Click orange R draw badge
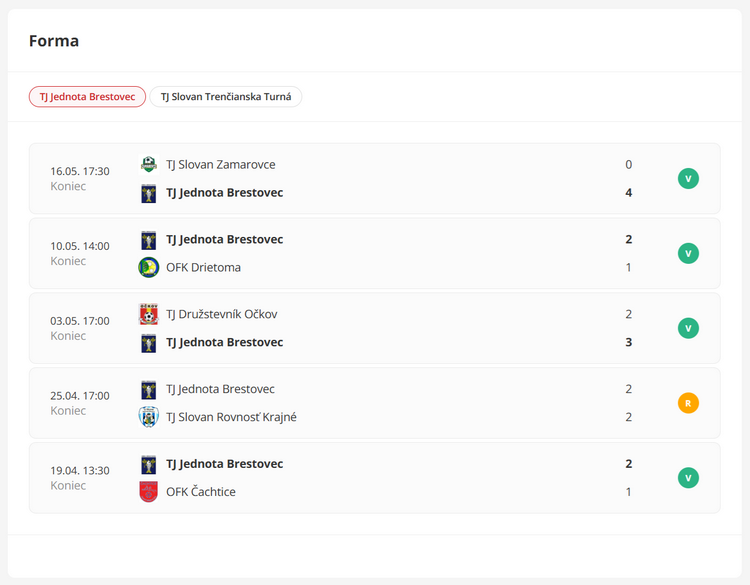750x585 pixels. [x=688, y=403]
